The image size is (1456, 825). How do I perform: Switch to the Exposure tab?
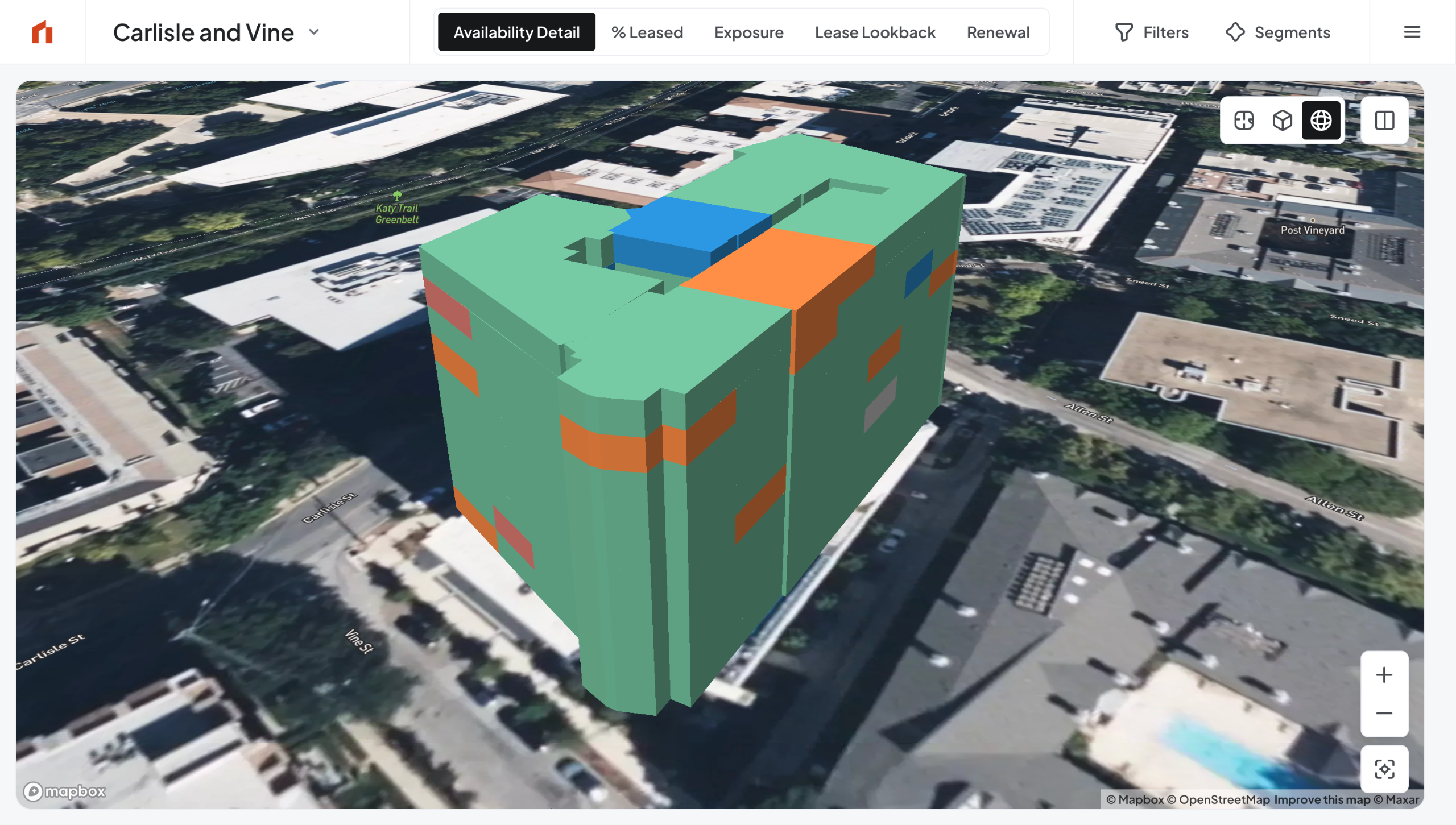pos(748,32)
